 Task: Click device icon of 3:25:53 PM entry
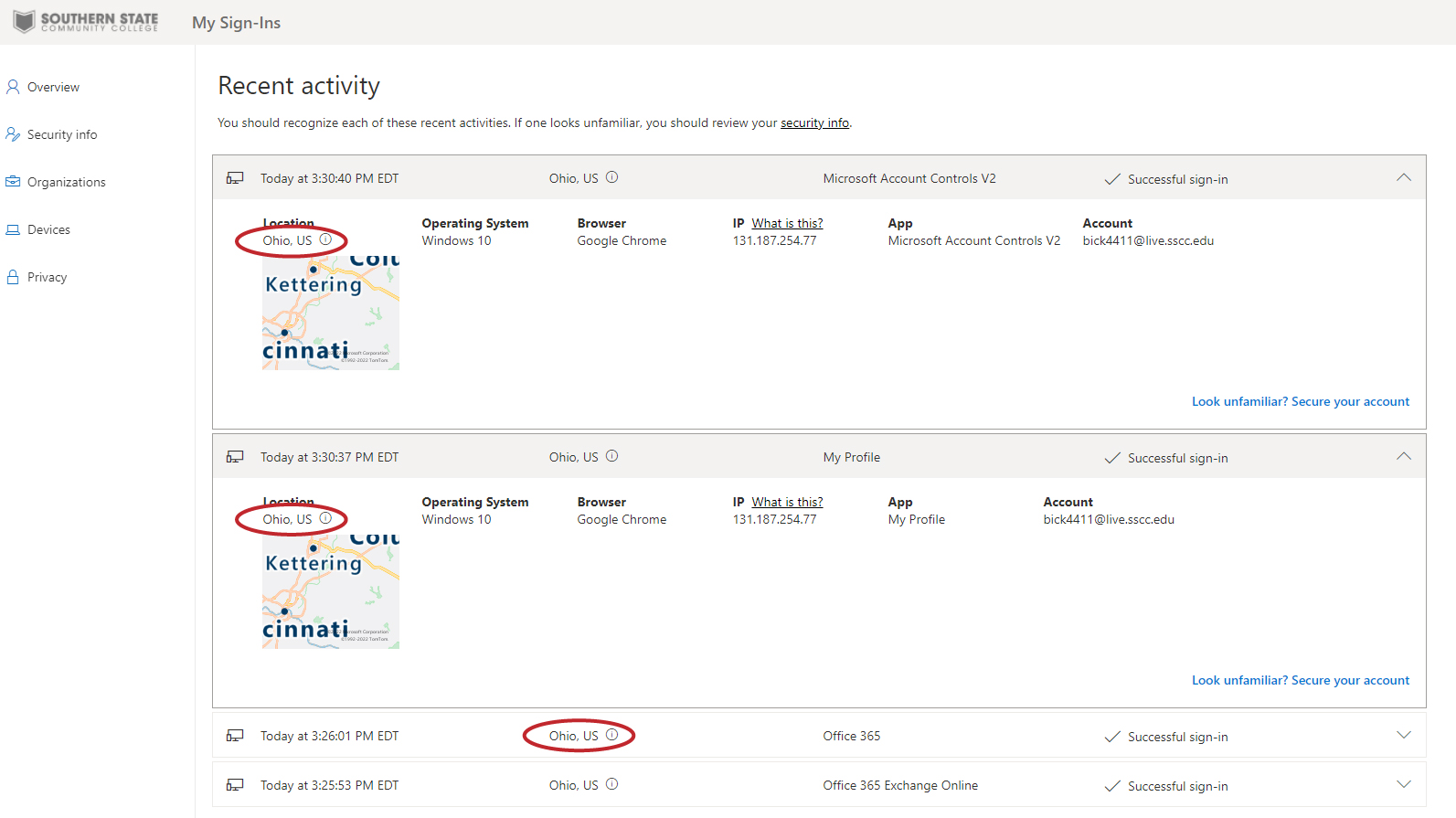tap(235, 785)
